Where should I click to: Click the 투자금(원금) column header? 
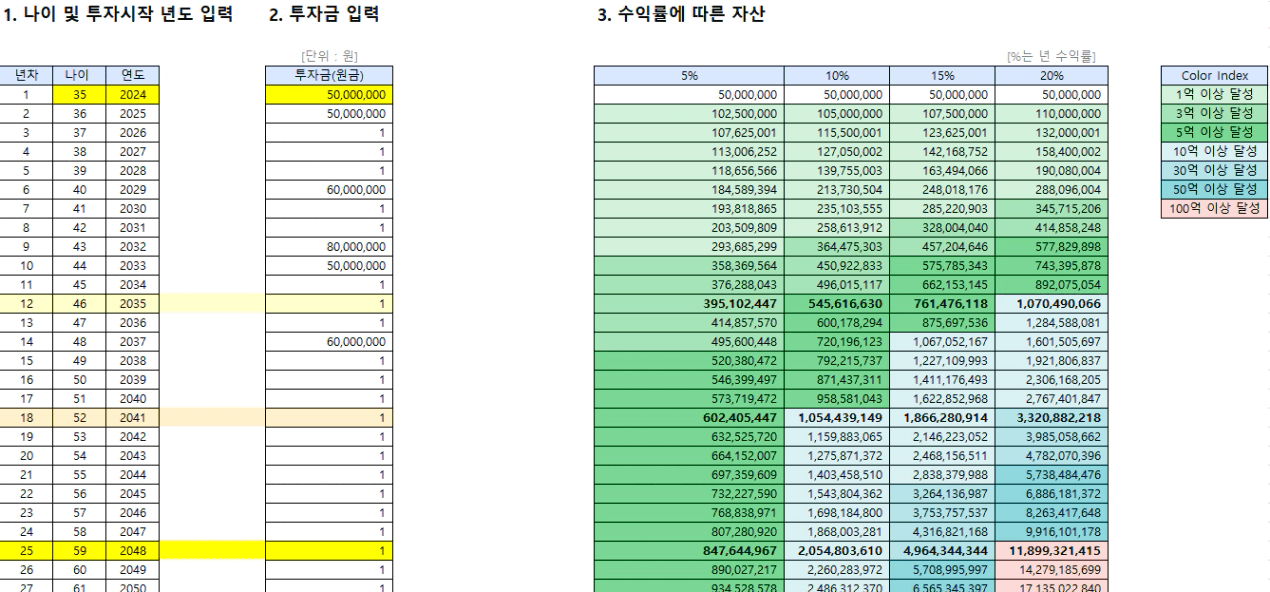click(329, 76)
